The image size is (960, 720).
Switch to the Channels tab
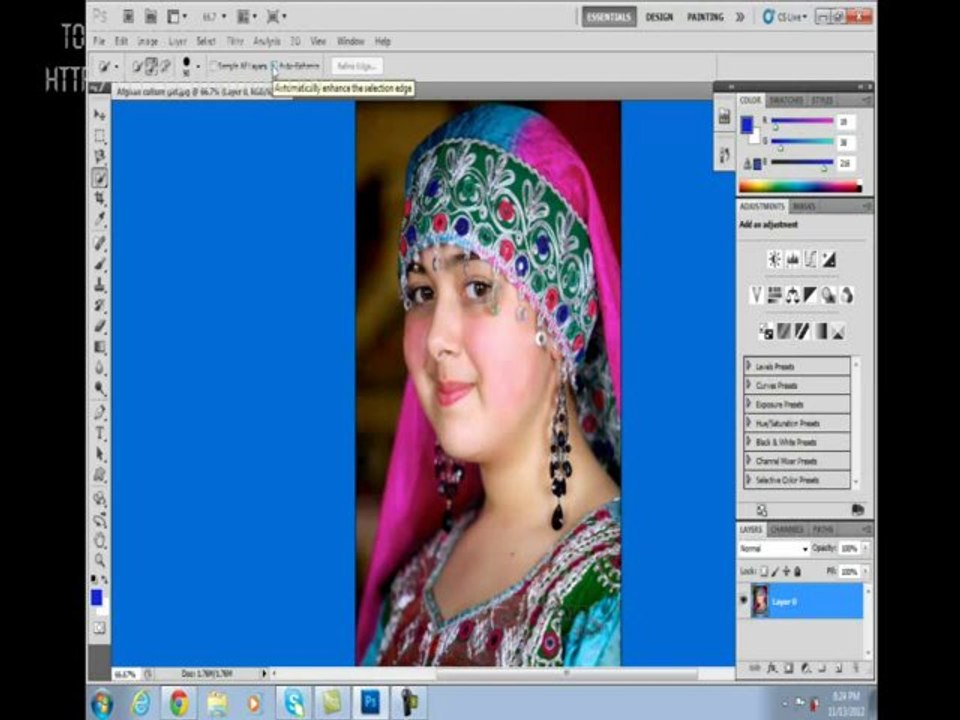787,529
